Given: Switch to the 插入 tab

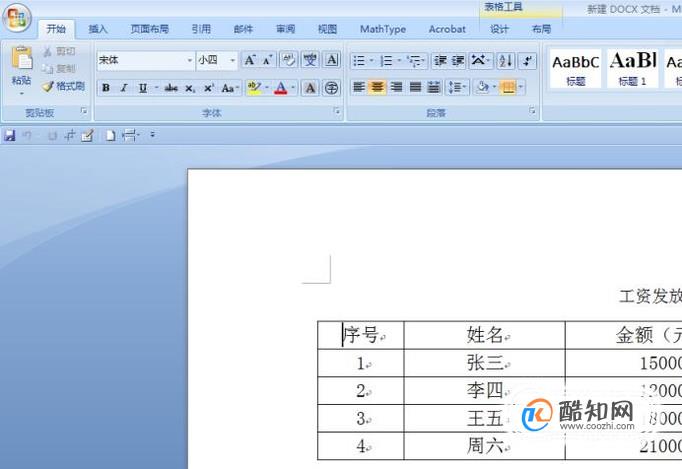Looking at the screenshot, I should pos(98,29).
